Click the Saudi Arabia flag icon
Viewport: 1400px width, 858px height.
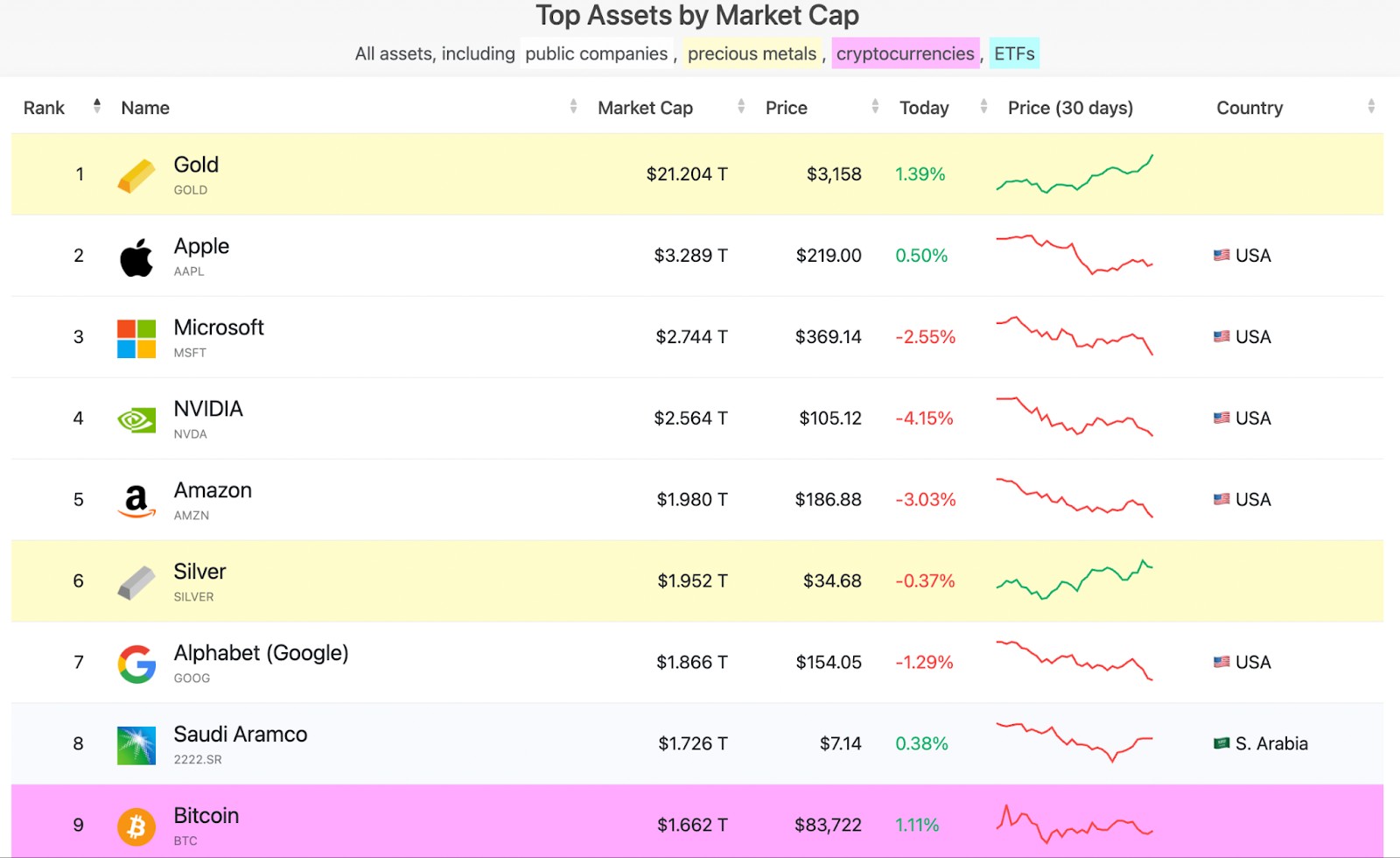(x=1221, y=744)
